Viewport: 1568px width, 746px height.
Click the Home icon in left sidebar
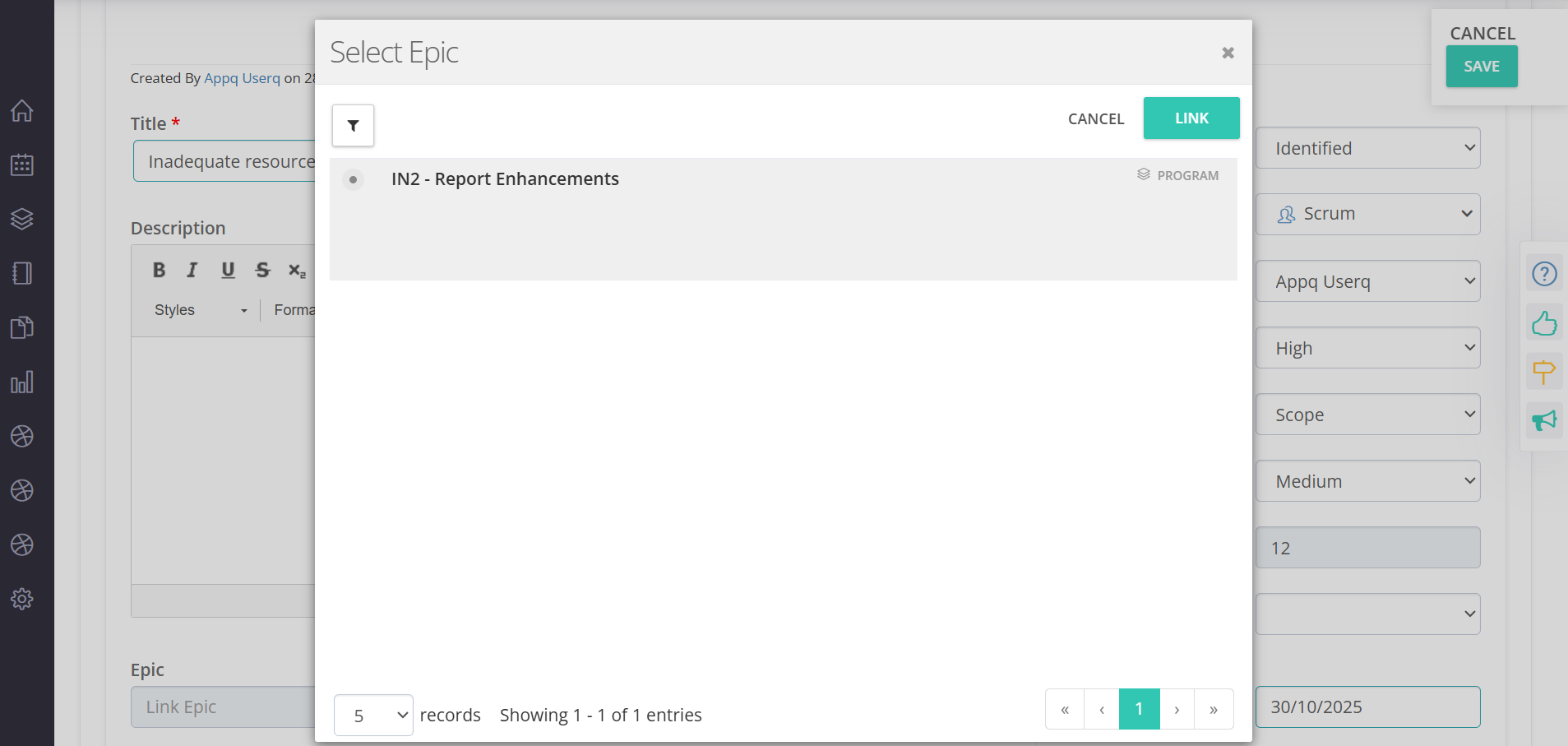pos(22,111)
